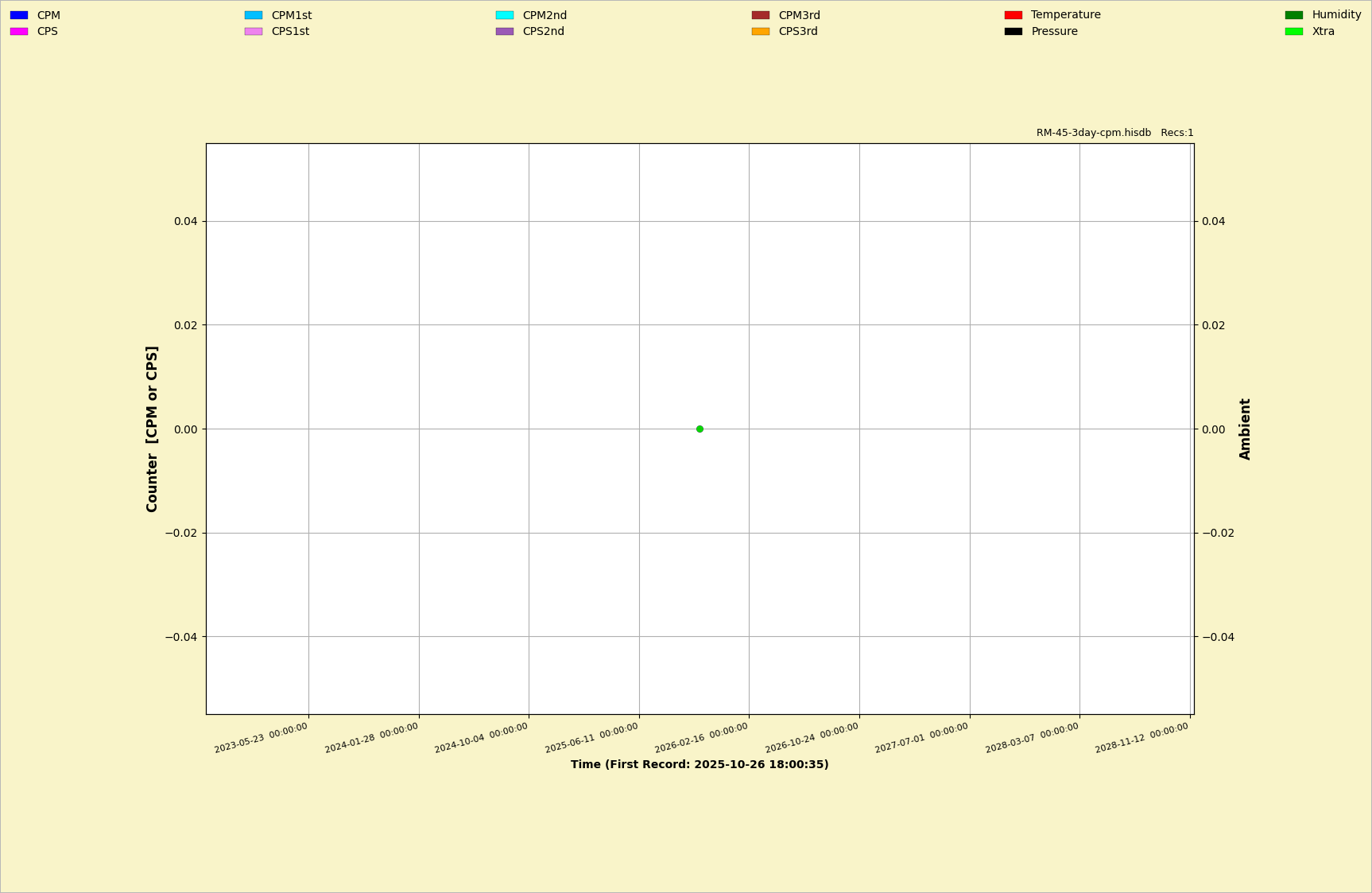Click the Counter [CPM or CPS] axis label

click(x=152, y=429)
